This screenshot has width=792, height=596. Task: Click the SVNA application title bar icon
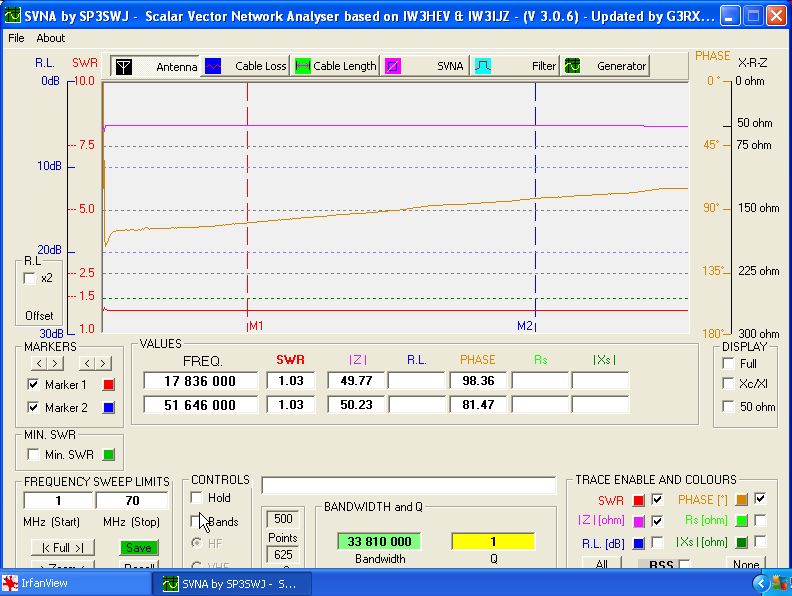tap(13, 15)
